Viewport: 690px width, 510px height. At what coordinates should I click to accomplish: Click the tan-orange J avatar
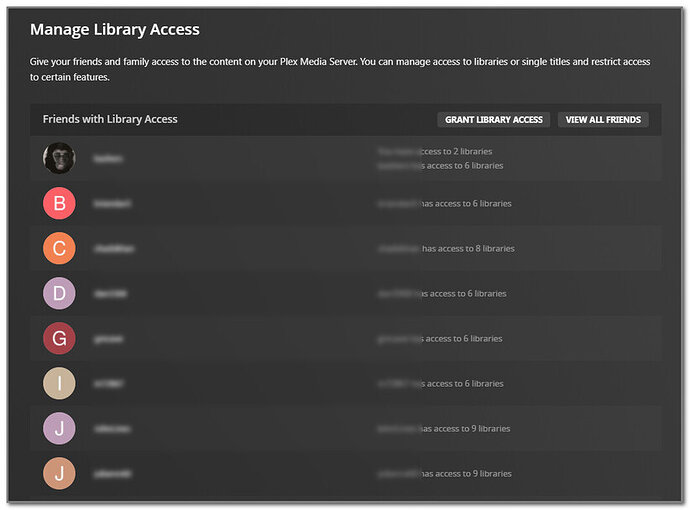59,473
